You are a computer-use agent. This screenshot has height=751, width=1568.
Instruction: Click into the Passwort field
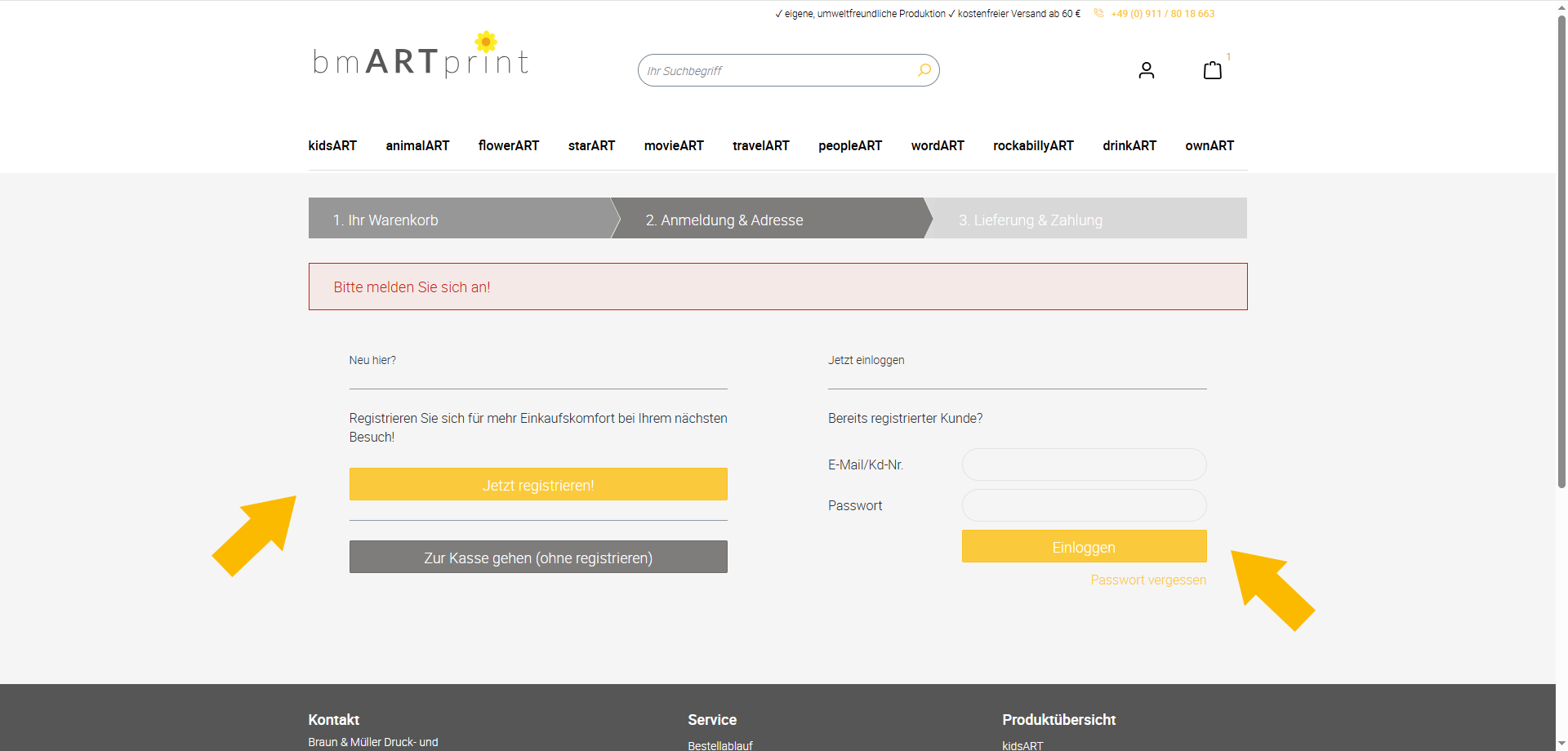tap(1083, 505)
